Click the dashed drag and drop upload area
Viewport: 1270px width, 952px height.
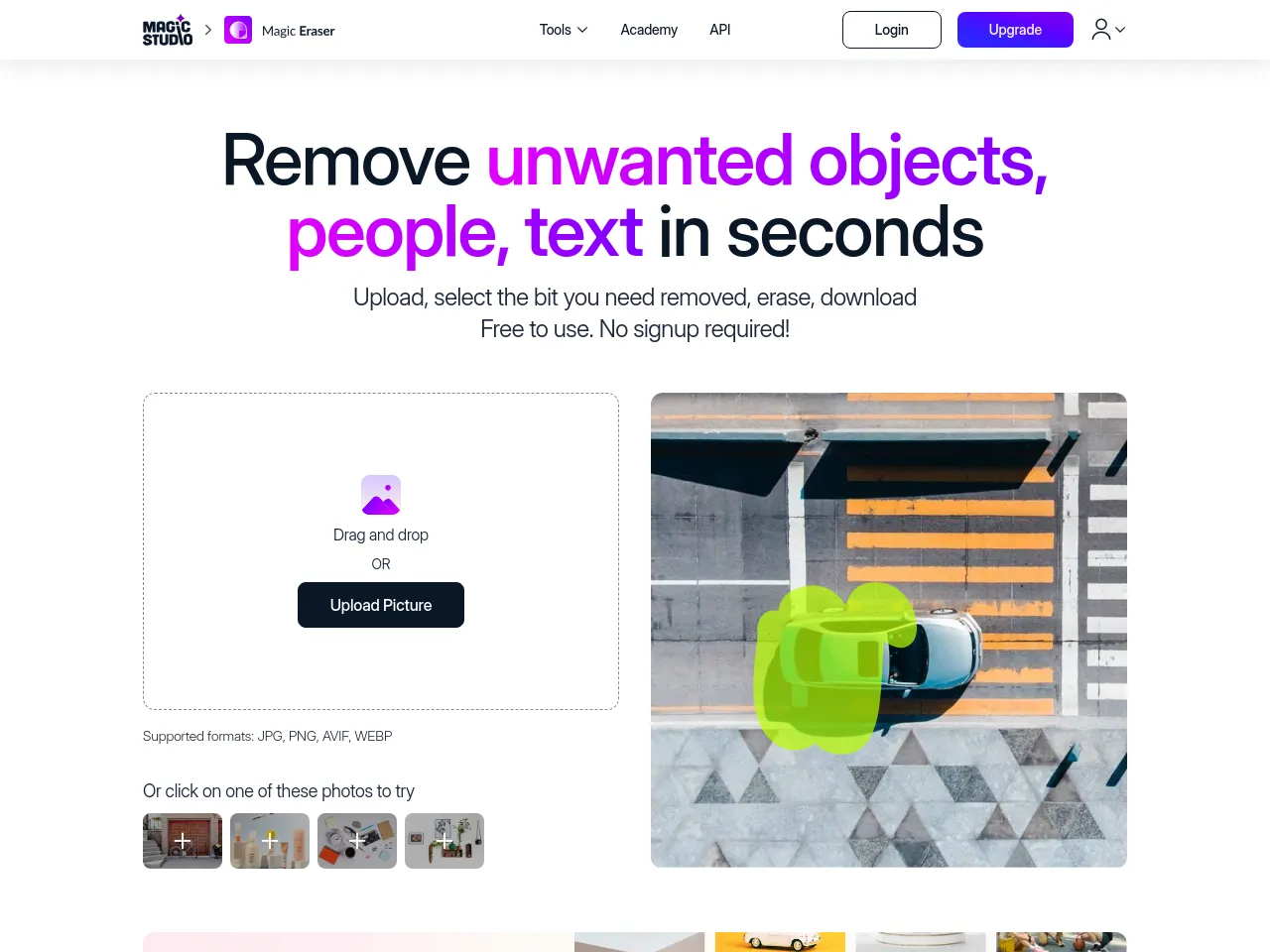(x=381, y=551)
